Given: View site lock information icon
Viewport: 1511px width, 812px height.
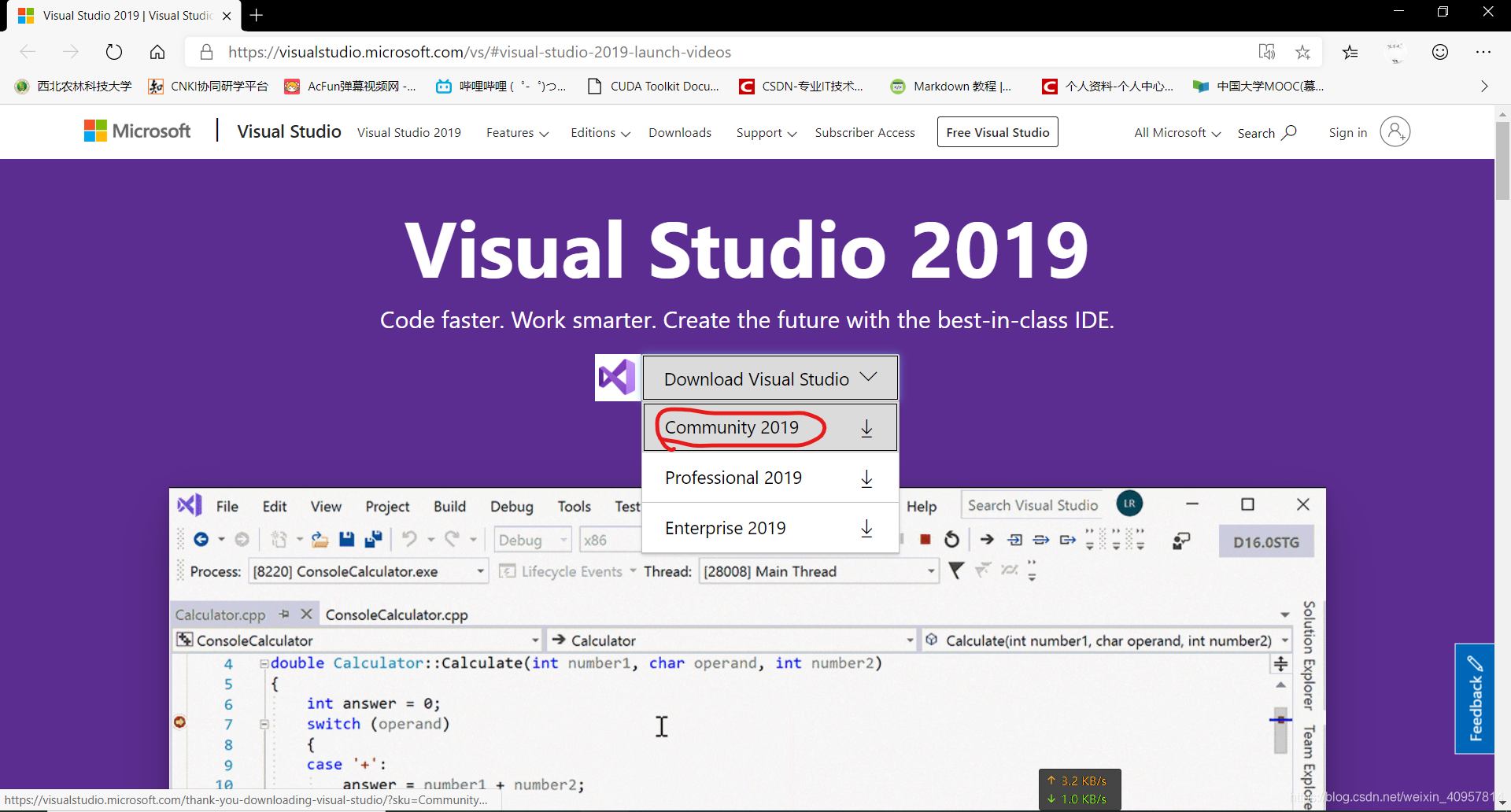Looking at the screenshot, I should [x=206, y=52].
